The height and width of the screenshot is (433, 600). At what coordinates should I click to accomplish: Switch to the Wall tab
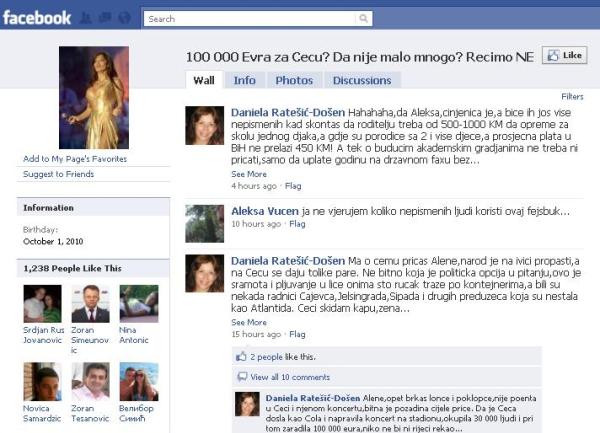[x=204, y=80]
